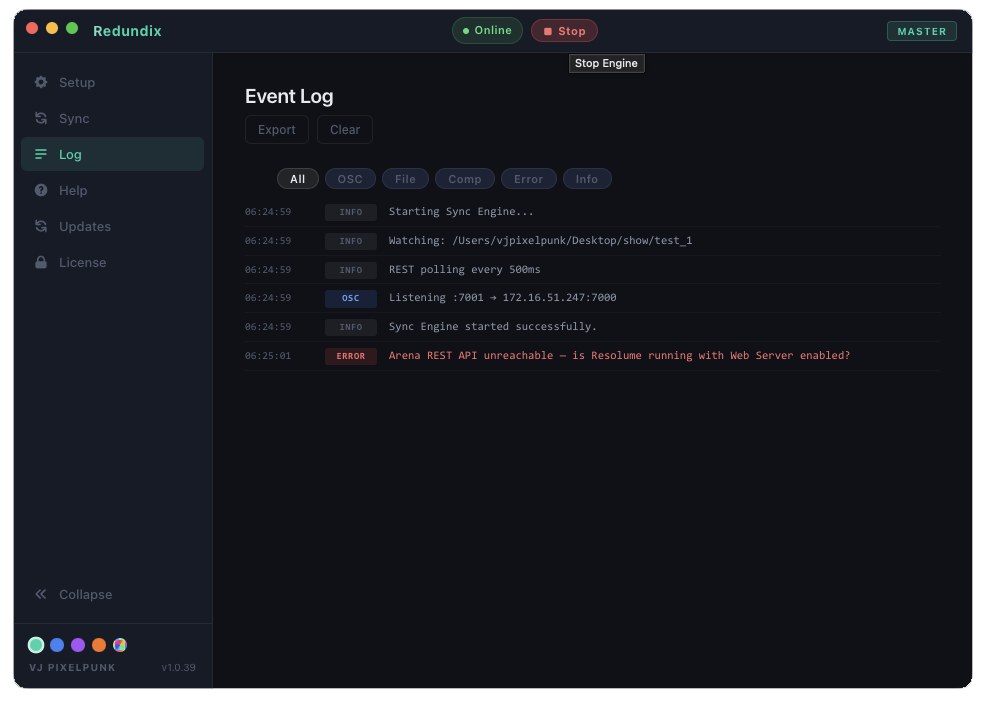The height and width of the screenshot is (704, 986).
Task: Click the Collapse double-chevron icon
Action: click(x=41, y=594)
